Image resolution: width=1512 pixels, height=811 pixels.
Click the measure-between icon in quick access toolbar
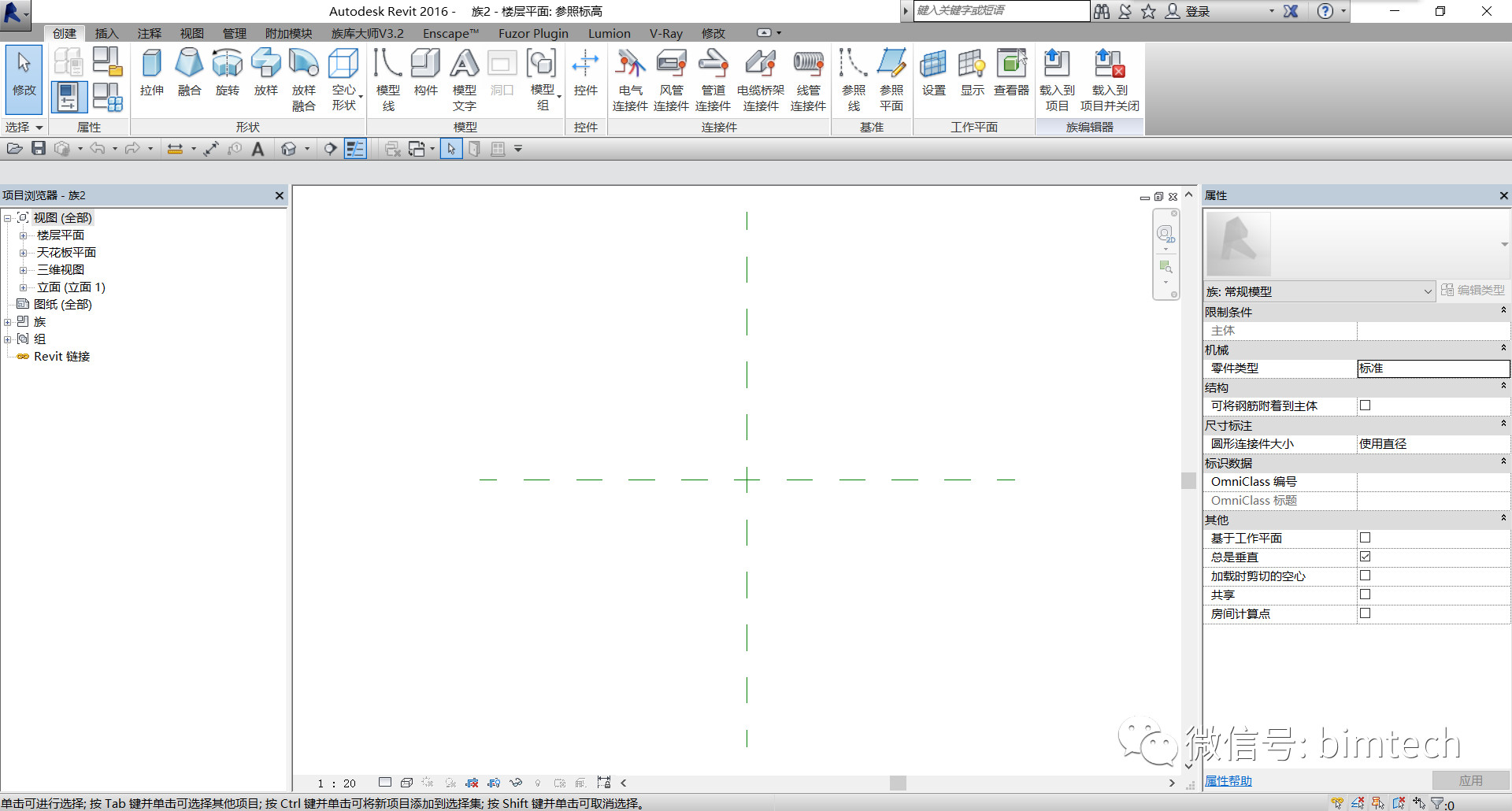click(175, 149)
